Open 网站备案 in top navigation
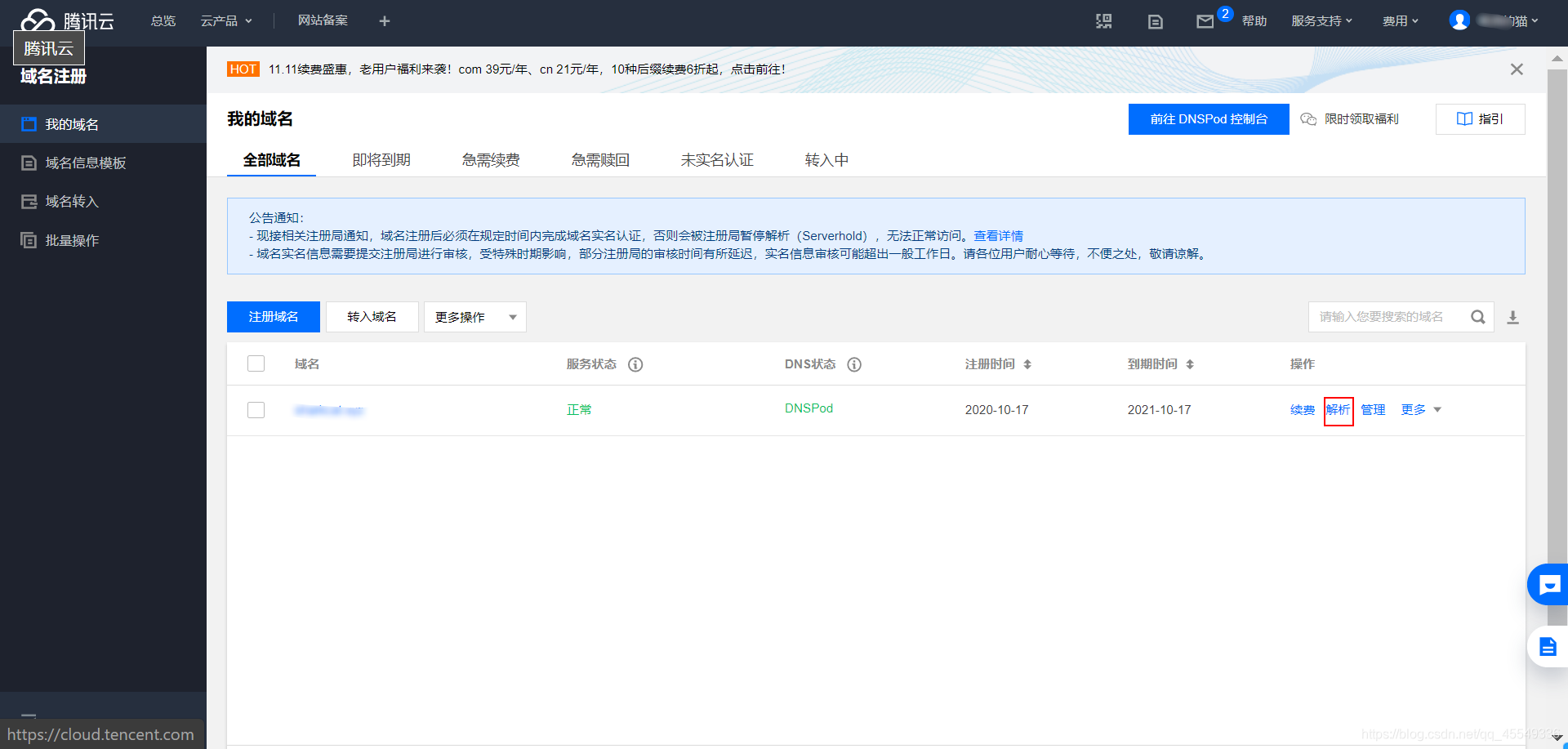The image size is (1568, 749). click(x=323, y=21)
